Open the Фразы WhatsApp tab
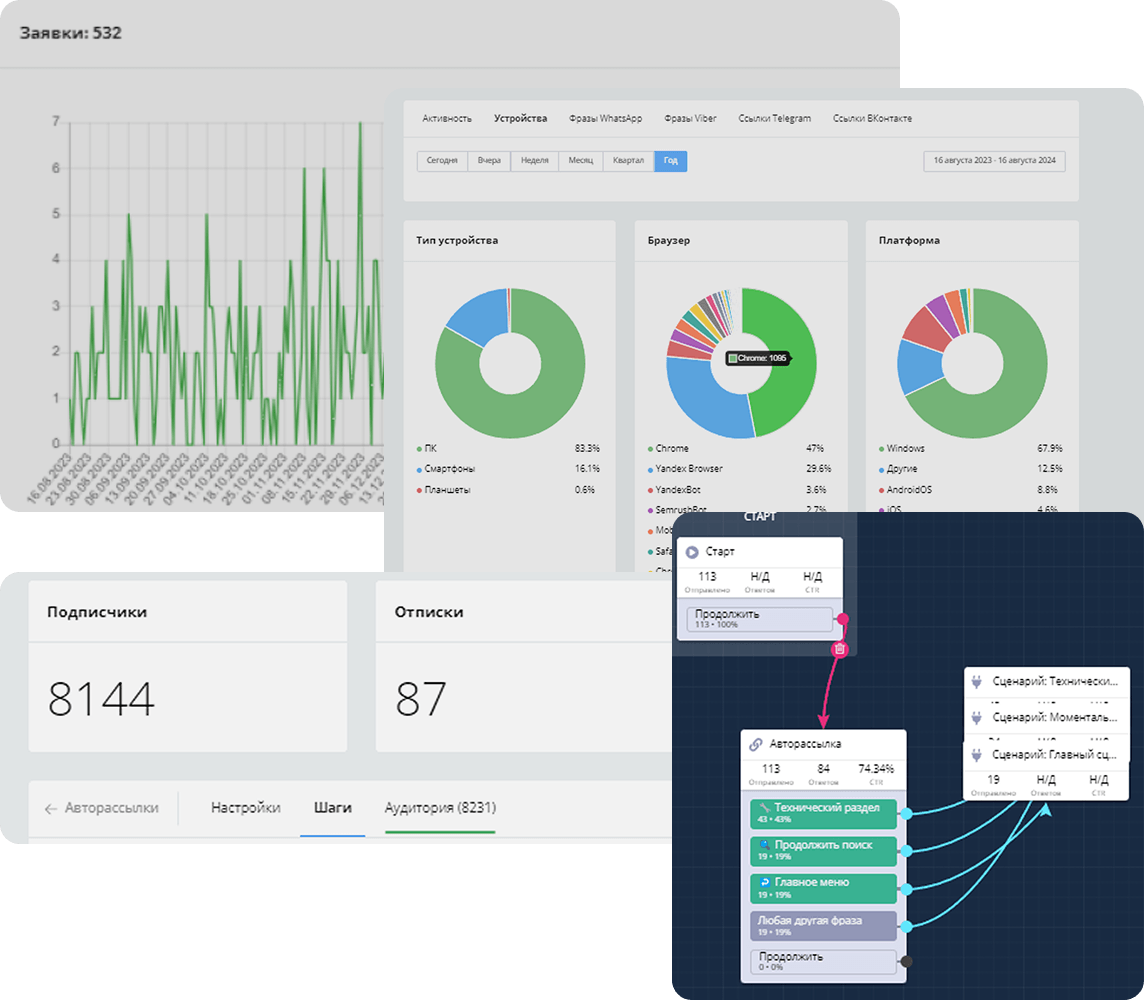Viewport: 1144px width, 1000px height. 605,118
